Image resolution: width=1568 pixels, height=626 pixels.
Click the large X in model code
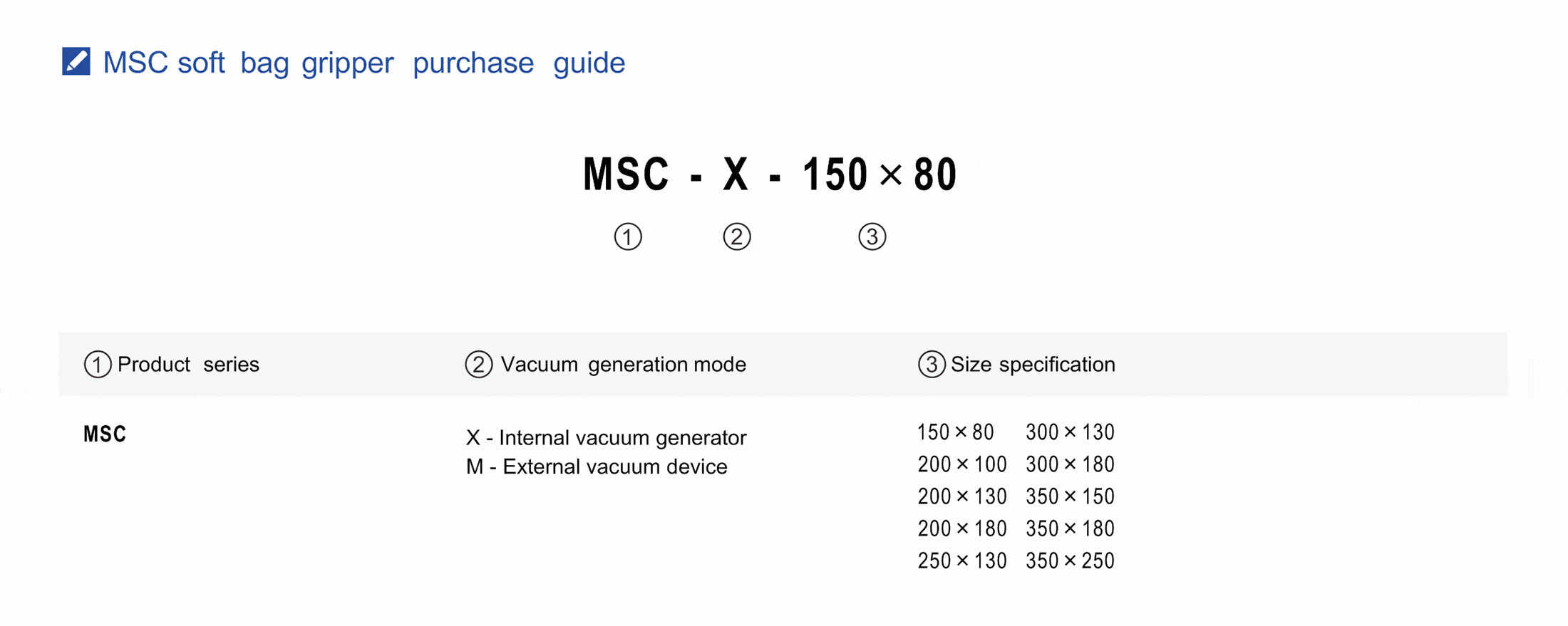click(736, 174)
